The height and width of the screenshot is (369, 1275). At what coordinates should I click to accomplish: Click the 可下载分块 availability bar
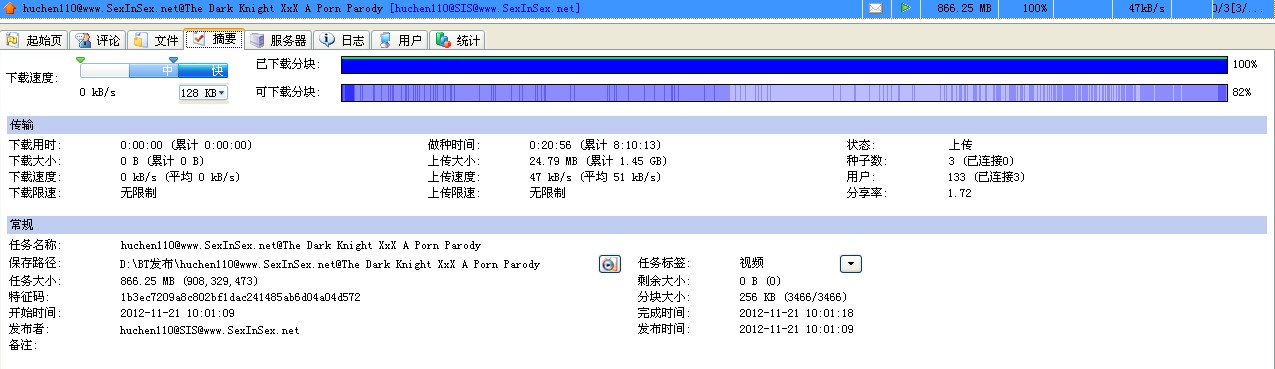[x=784, y=93]
